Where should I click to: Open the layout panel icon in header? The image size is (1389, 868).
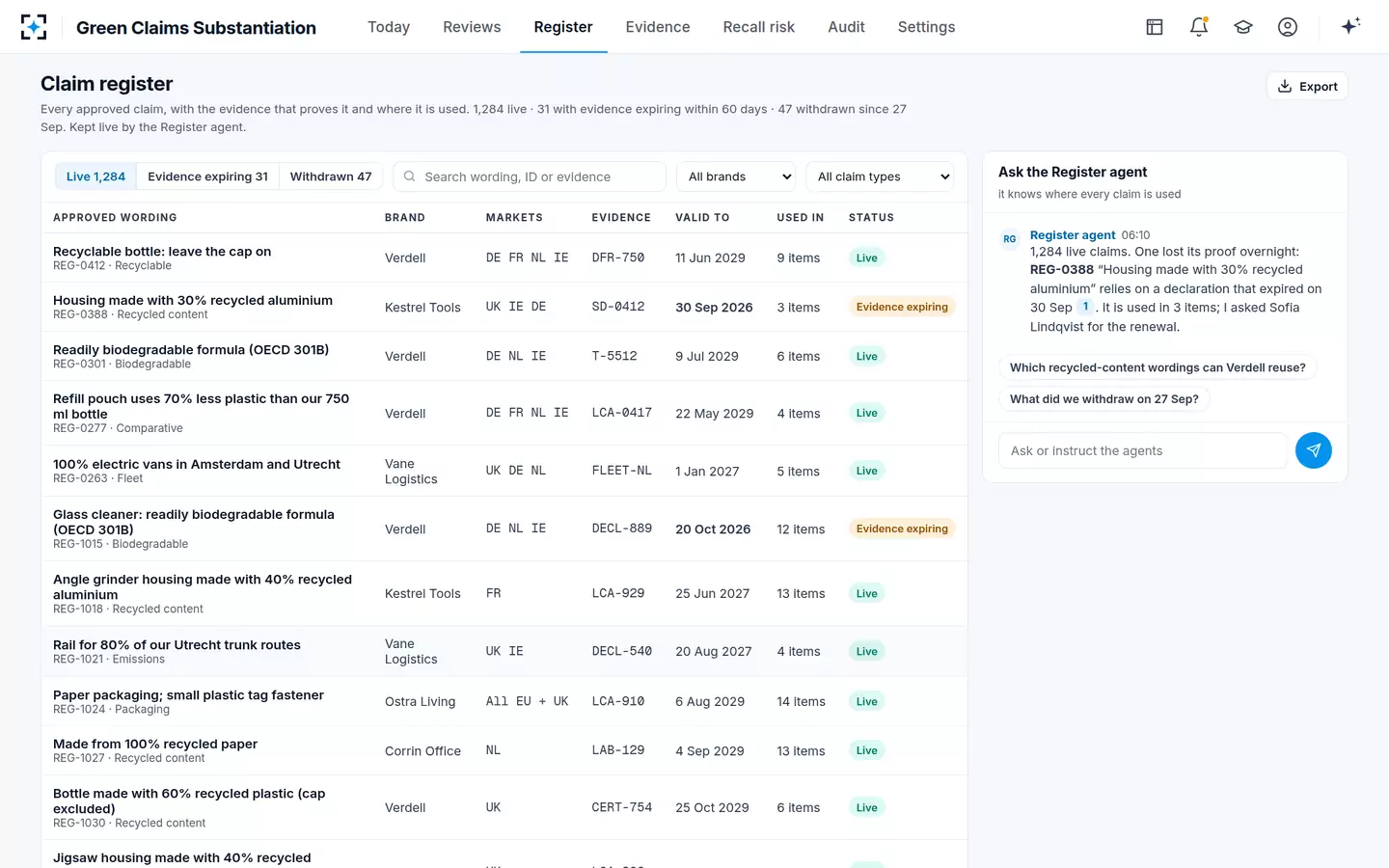coord(1155,27)
